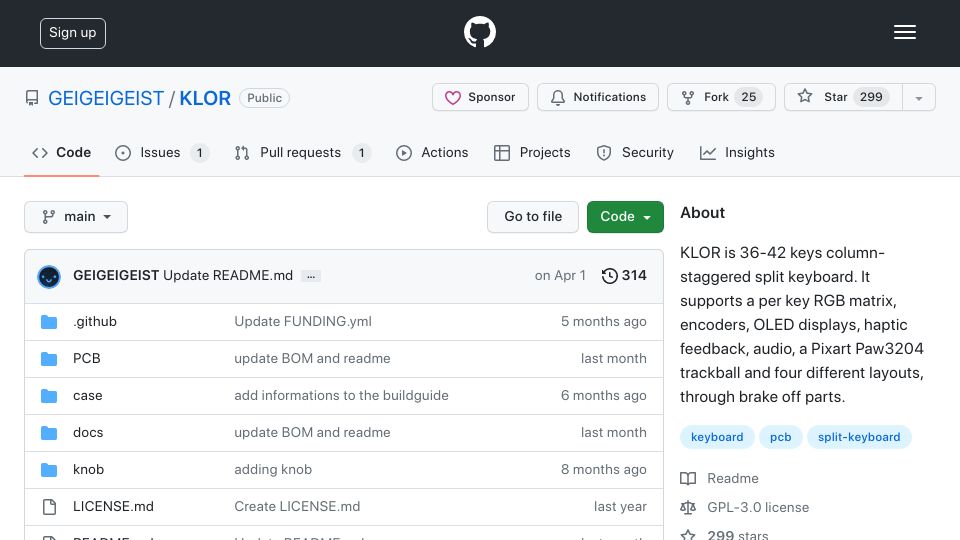Screen dimensions: 960x540
Task: Click the Issues circle-dot icon
Action: [x=123, y=153]
